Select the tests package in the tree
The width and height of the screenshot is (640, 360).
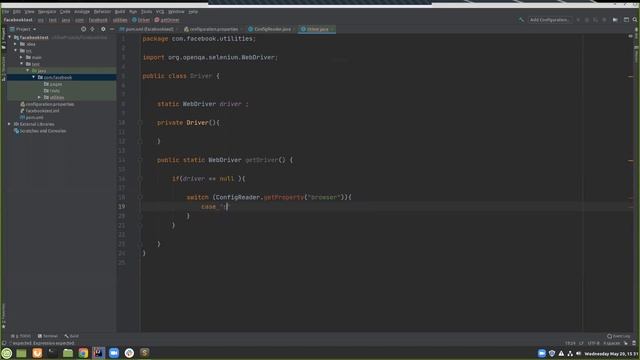click(52, 91)
